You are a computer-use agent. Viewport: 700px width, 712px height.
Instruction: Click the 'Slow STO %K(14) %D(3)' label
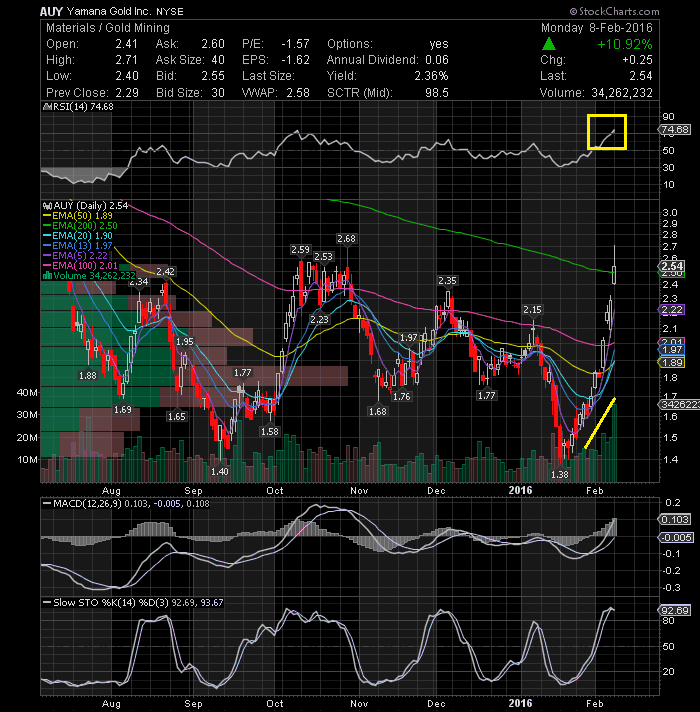111,603
